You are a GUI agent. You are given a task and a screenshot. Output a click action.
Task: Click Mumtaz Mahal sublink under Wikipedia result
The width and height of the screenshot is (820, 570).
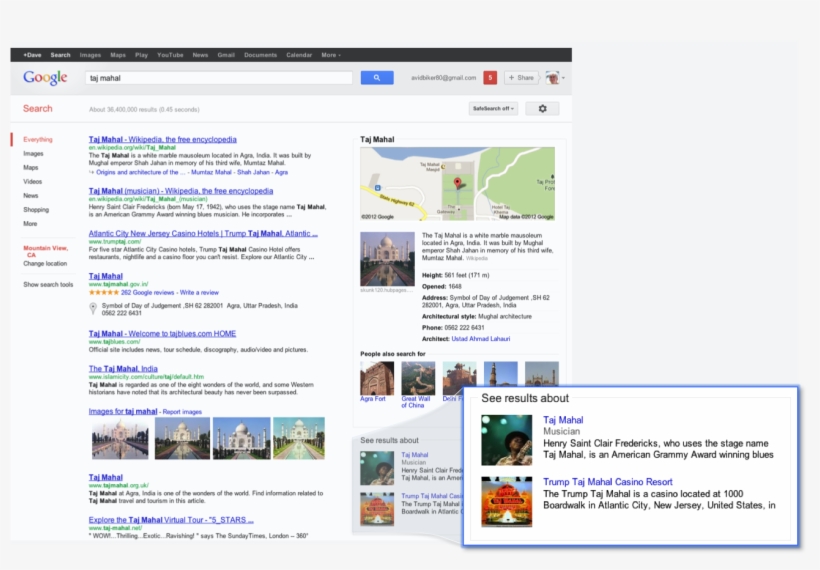tap(211, 172)
